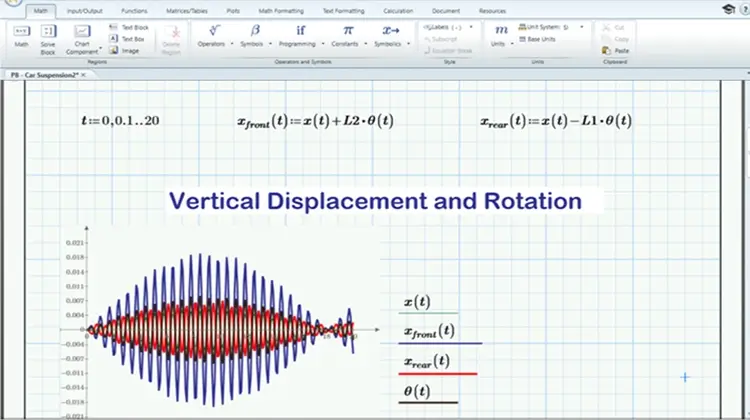Click the −0.011 y-axis tick label
This screenshot has height=420, width=750.
point(73,373)
